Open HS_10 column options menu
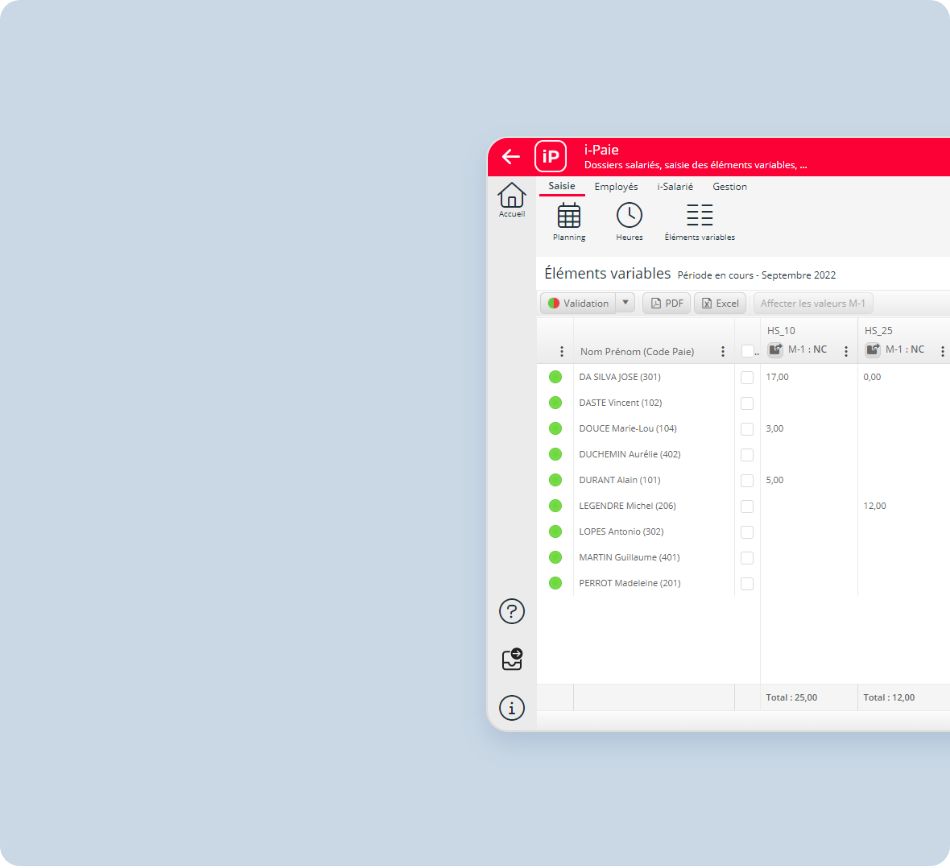Screen dimensions: 950x868 846,351
